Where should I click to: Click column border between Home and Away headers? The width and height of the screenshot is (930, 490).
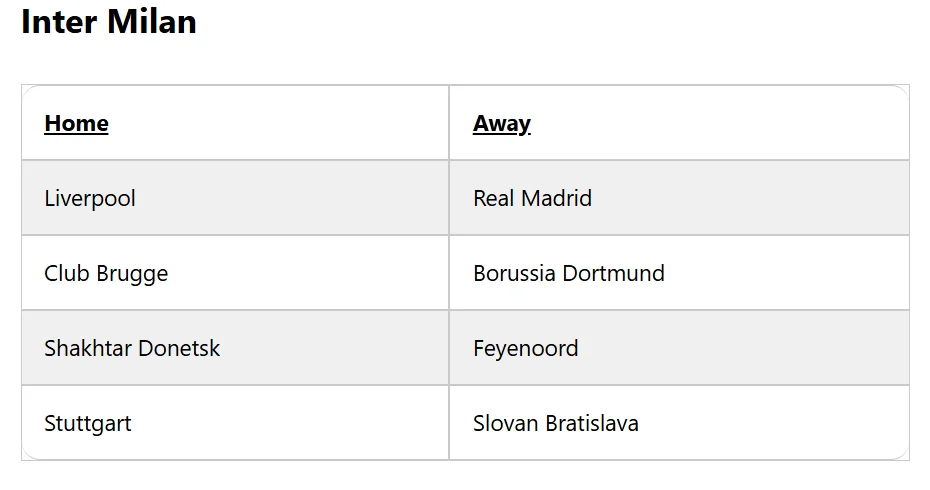(x=449, y=123)
